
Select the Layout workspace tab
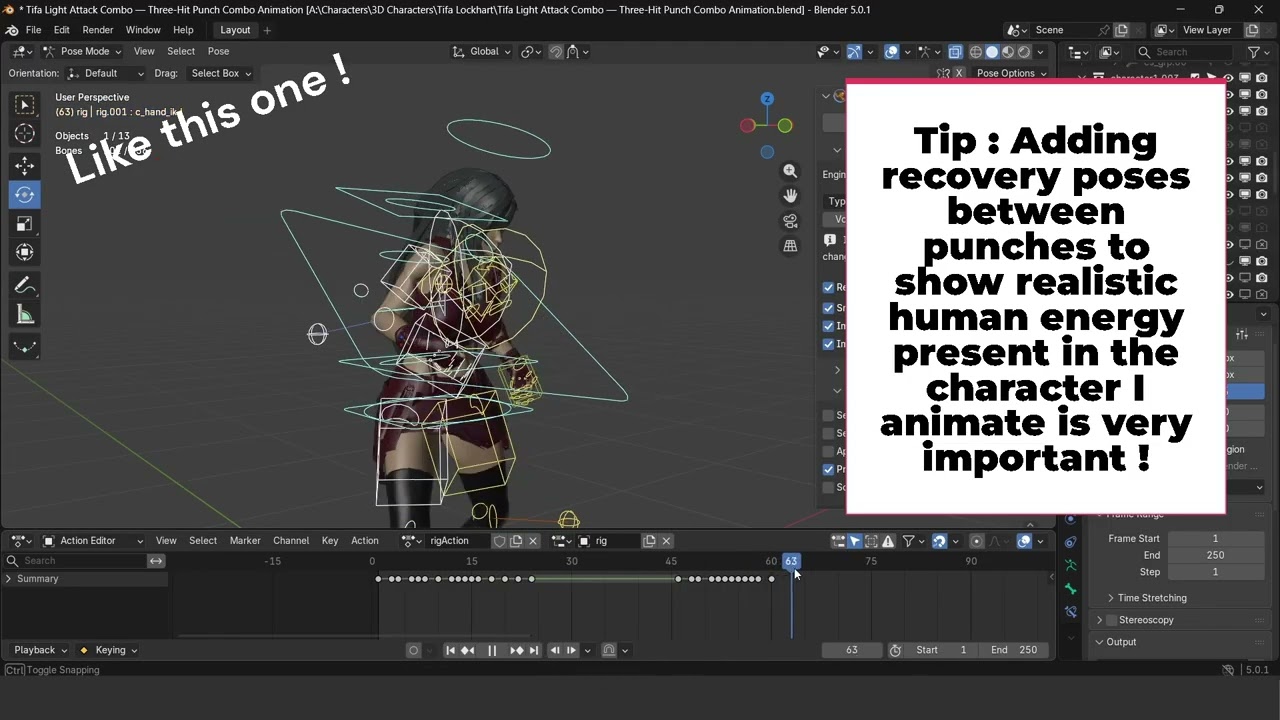point(235,30)
